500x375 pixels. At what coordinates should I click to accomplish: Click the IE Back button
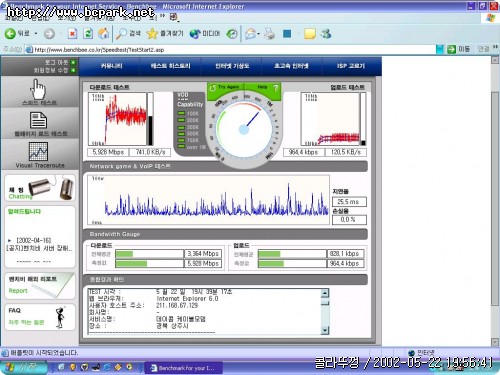click(16, 33)
